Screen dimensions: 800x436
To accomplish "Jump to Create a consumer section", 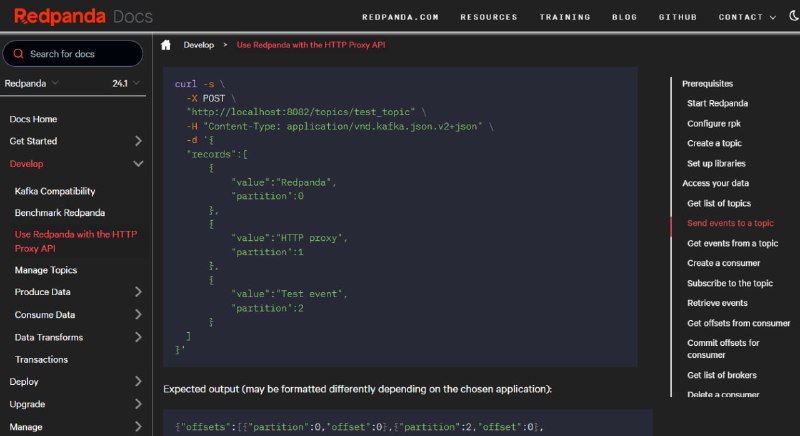I will (723, 263).
